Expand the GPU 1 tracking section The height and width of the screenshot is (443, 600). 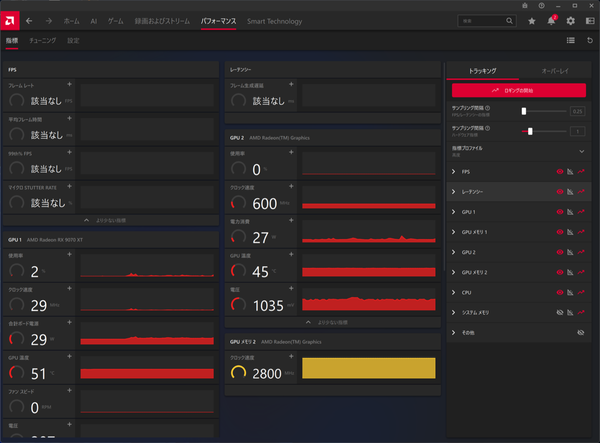coord(454,211)
